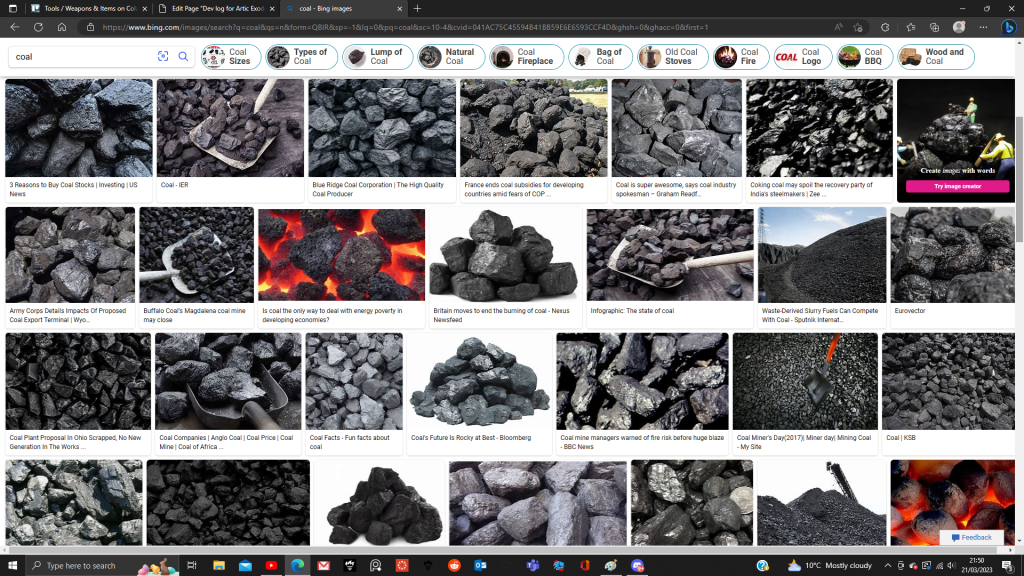
Task: Refresh the page with the reload icon
Action: pyautogui.click(x=40, y=27)
